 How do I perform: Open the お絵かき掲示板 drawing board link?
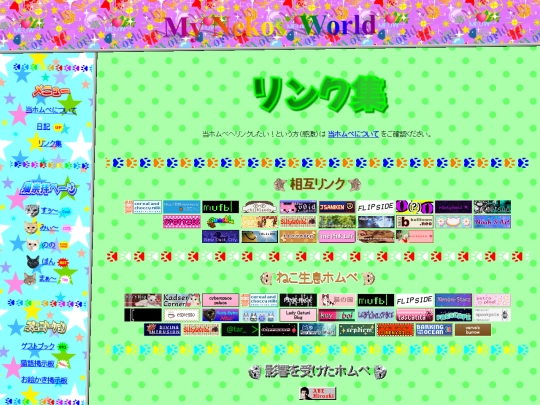(44, 380)
